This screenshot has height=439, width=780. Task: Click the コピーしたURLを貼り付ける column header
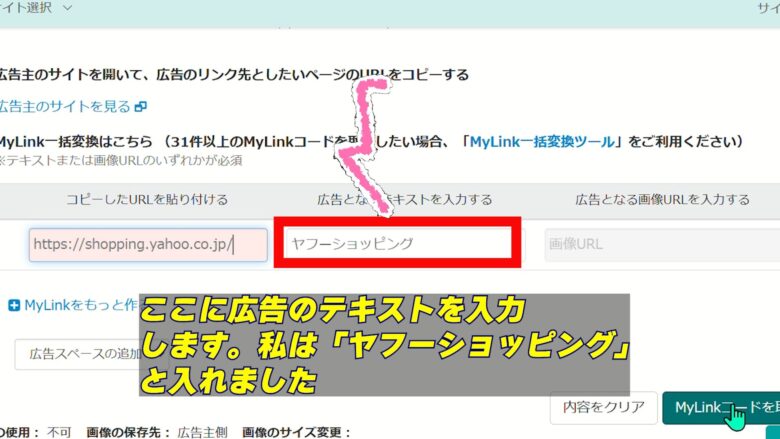(x=147, y=199)
